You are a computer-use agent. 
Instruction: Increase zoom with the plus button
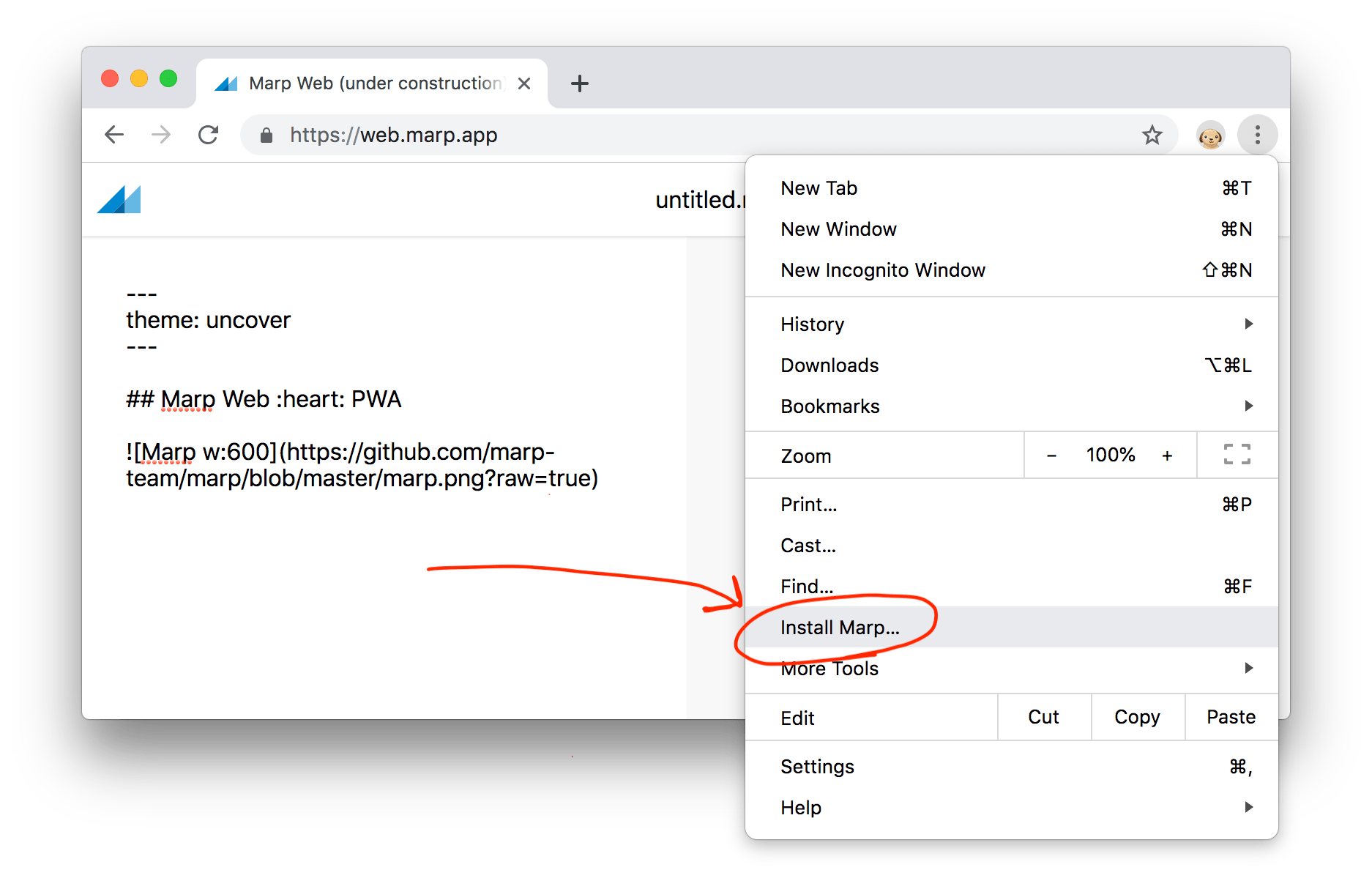click(x=1167, y=456)
